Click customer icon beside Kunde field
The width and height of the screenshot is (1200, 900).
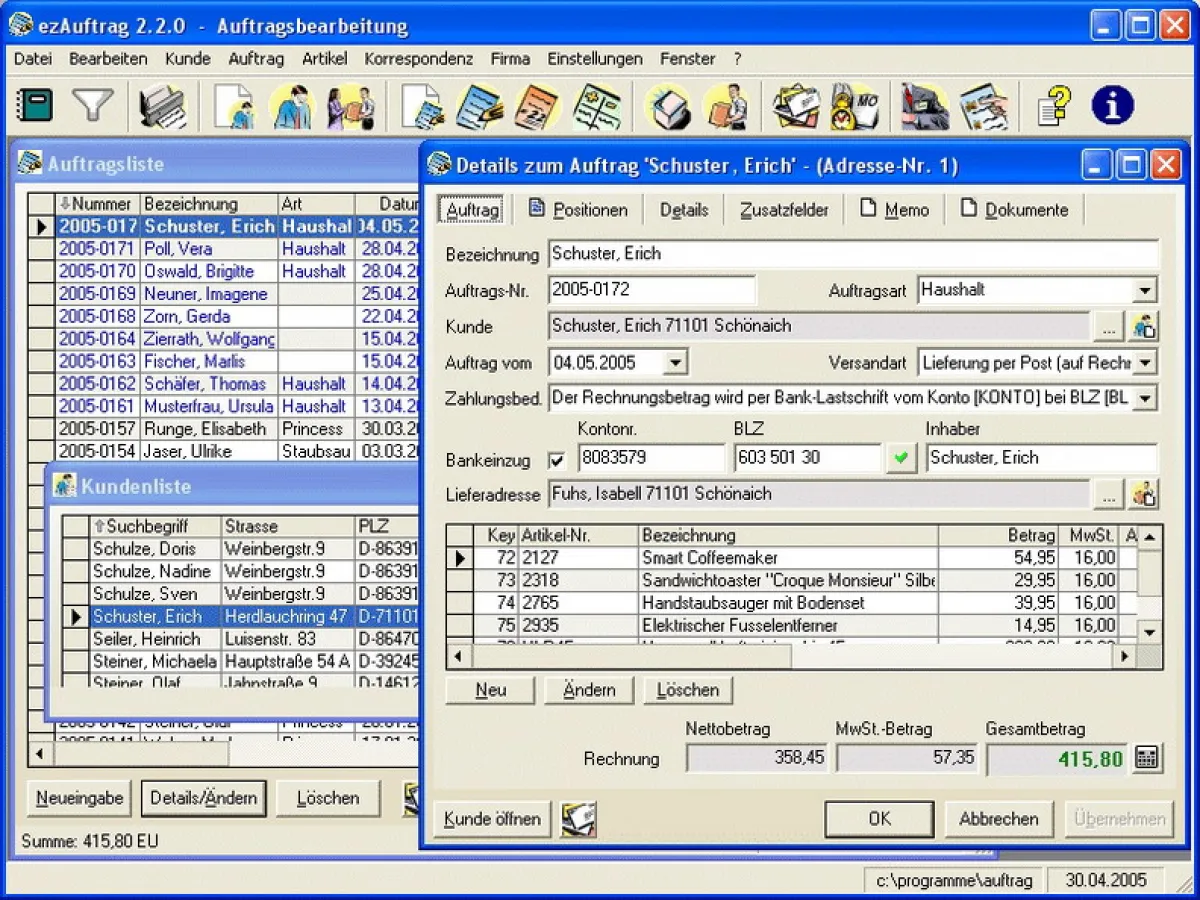coord(1144,326)
